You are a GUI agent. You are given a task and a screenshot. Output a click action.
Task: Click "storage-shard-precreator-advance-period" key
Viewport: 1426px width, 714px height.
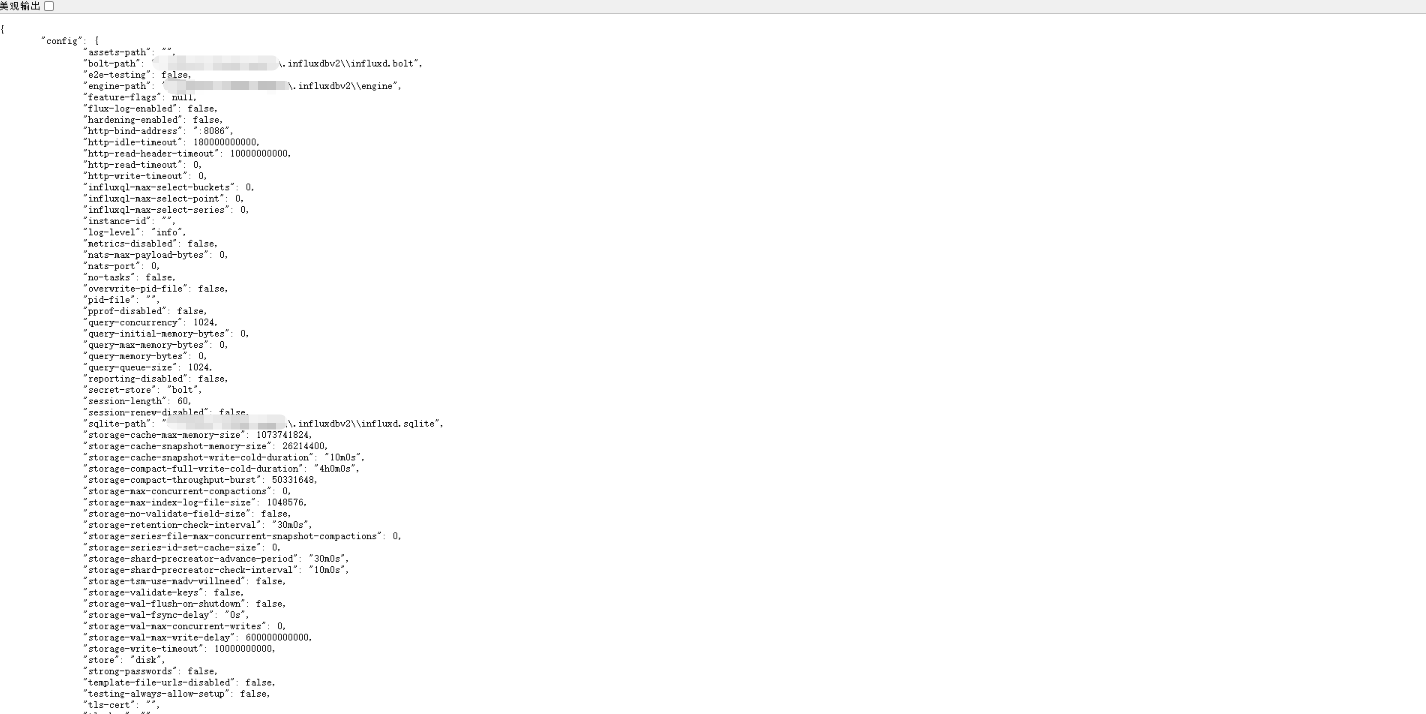click(191, 558)
